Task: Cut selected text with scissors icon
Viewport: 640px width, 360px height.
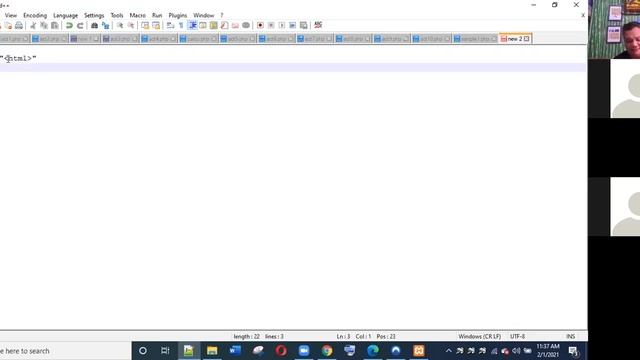Action: pyautogui.click(x=33, y=25)
